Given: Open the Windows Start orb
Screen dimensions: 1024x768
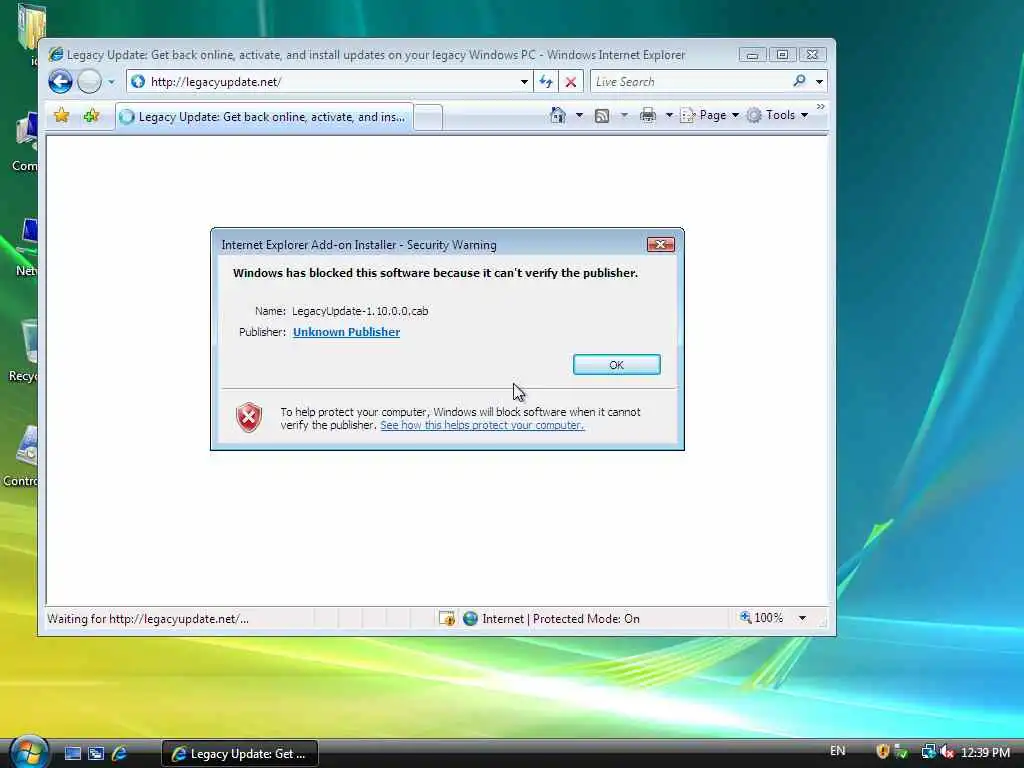Looking at the screenshot, I should tap(29, 752).
